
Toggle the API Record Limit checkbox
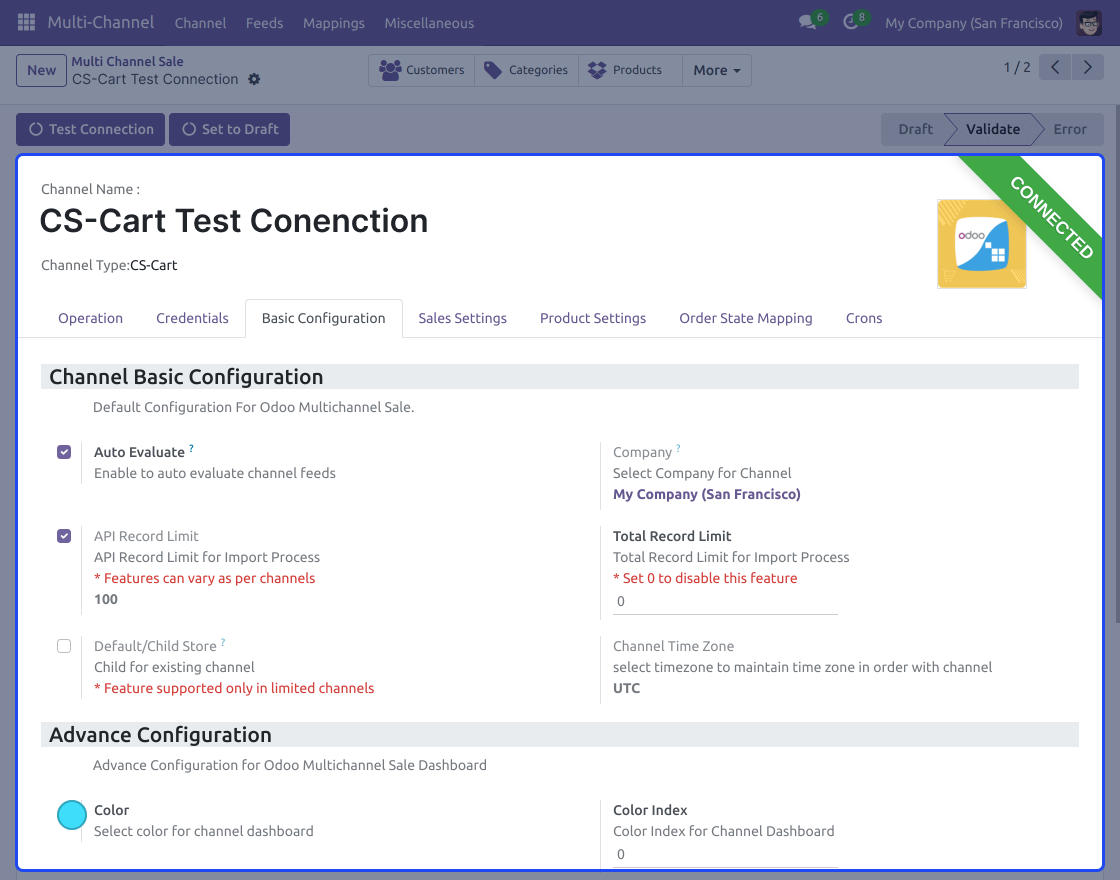[64, 536]
